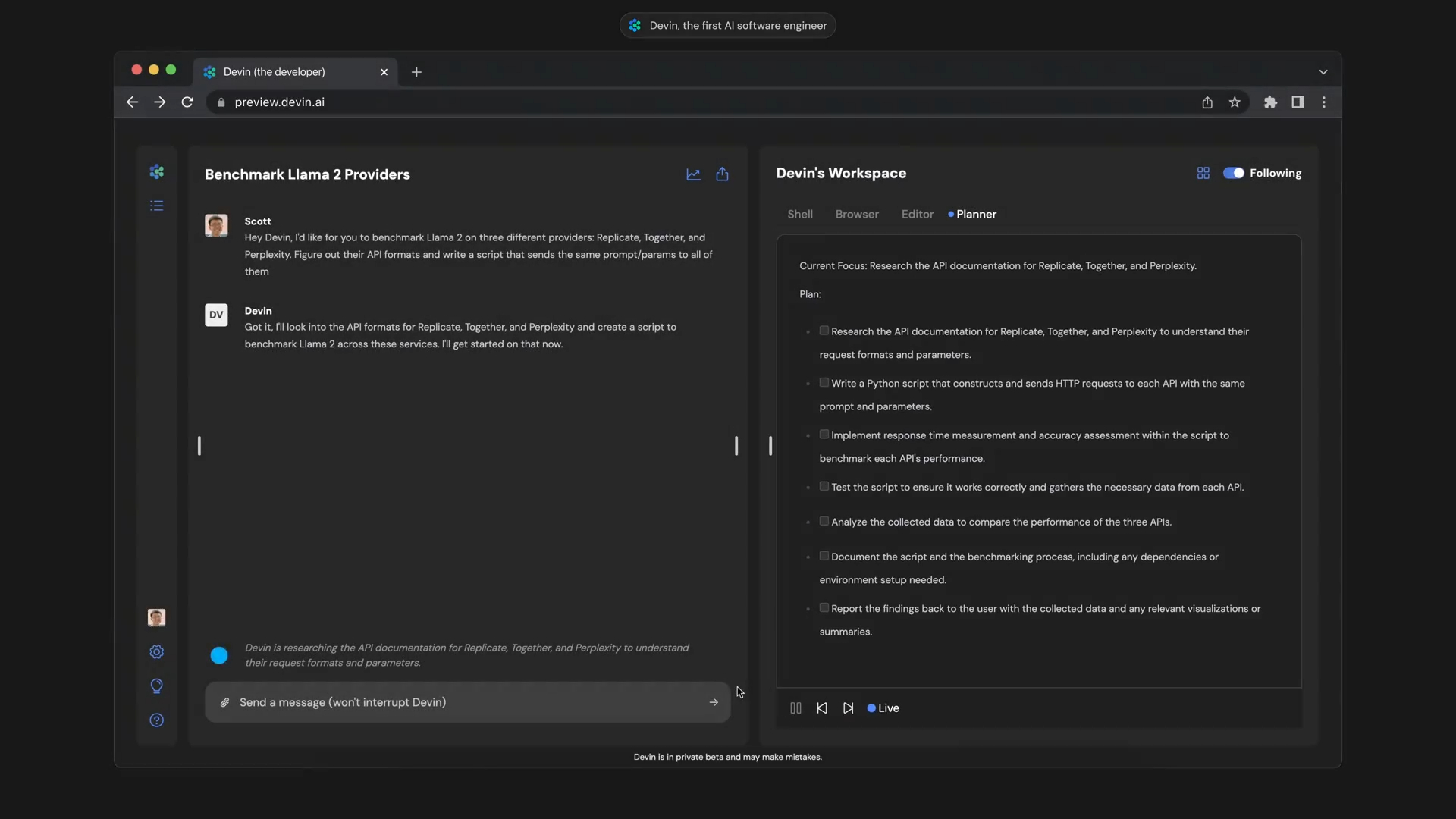Image resolution: width=1456 pixels, height=819 pixels.
Task: Open the settings gear in sidebar
Action: pos(156,652)
